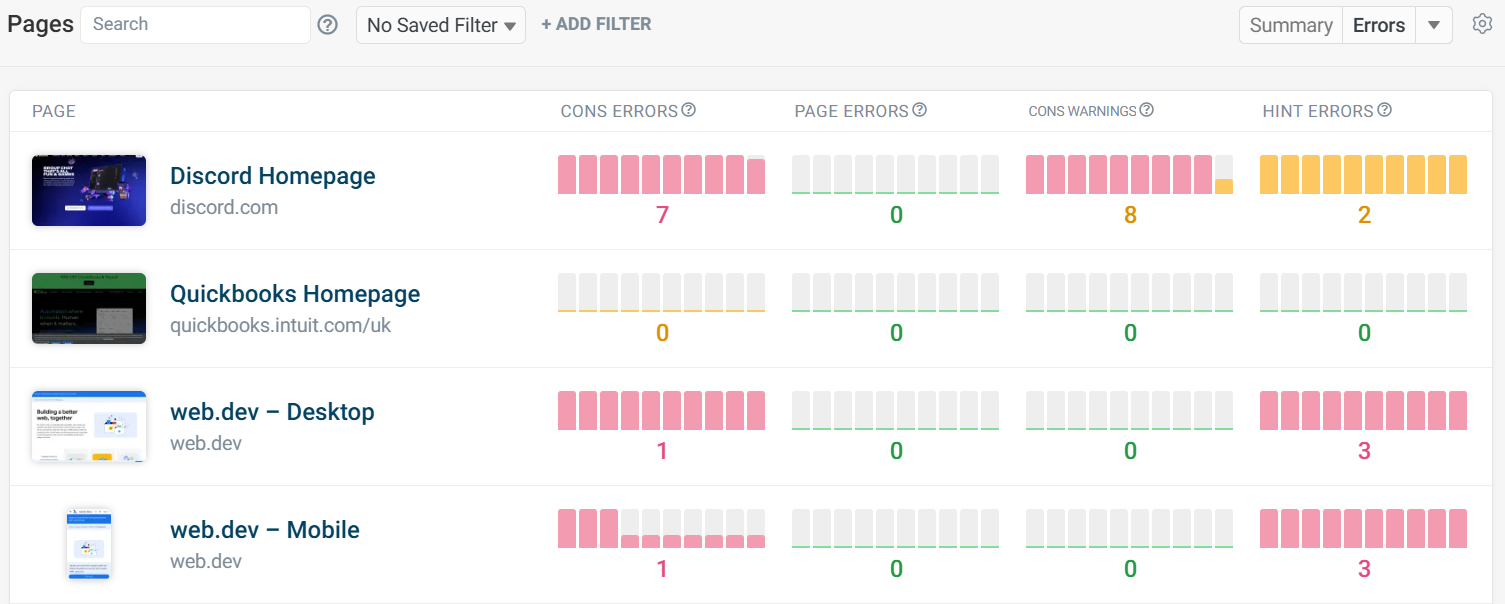Viewport: 1505px width, 604px height.
Task: Open settings using the gear icon
Action: (x=1482, y=23)
